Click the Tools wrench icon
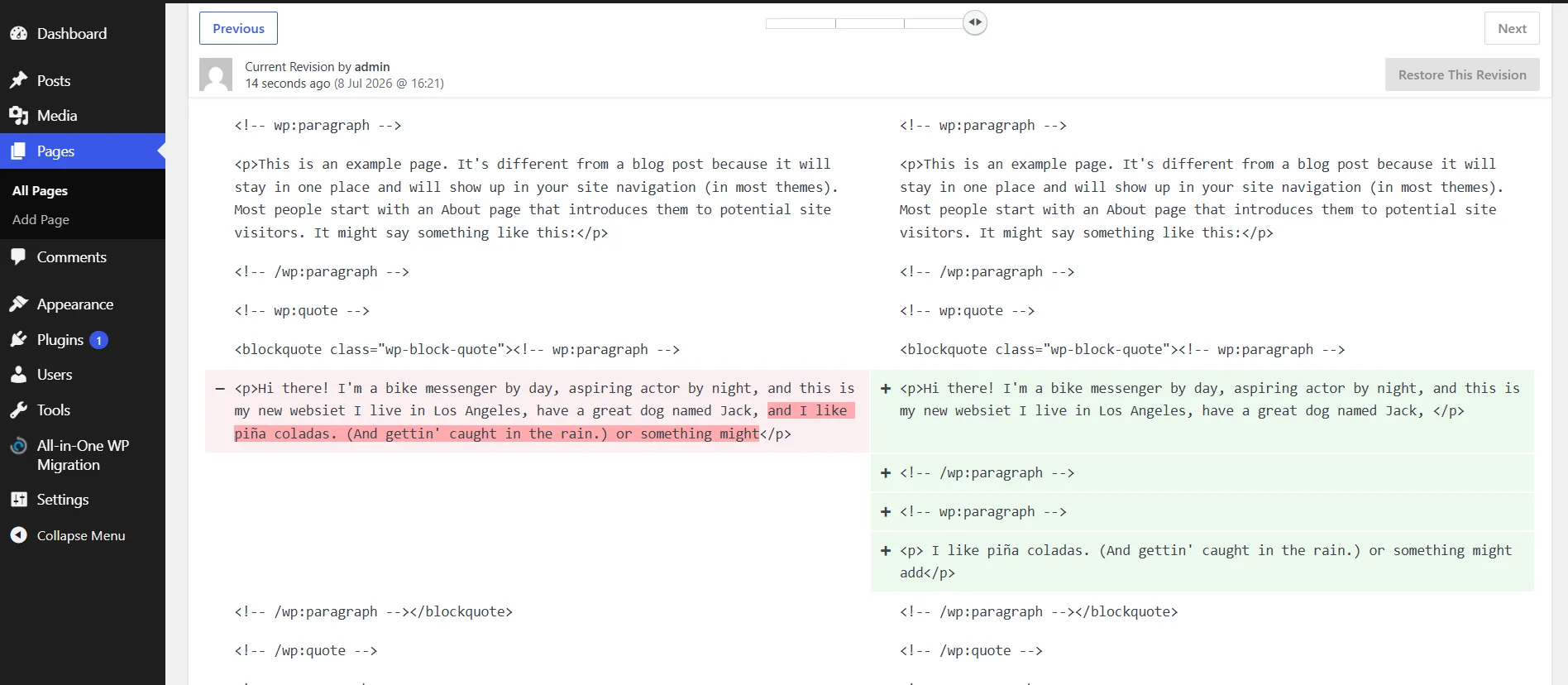Viewport: 1568px width, 685px height. (x=18, y=410)
